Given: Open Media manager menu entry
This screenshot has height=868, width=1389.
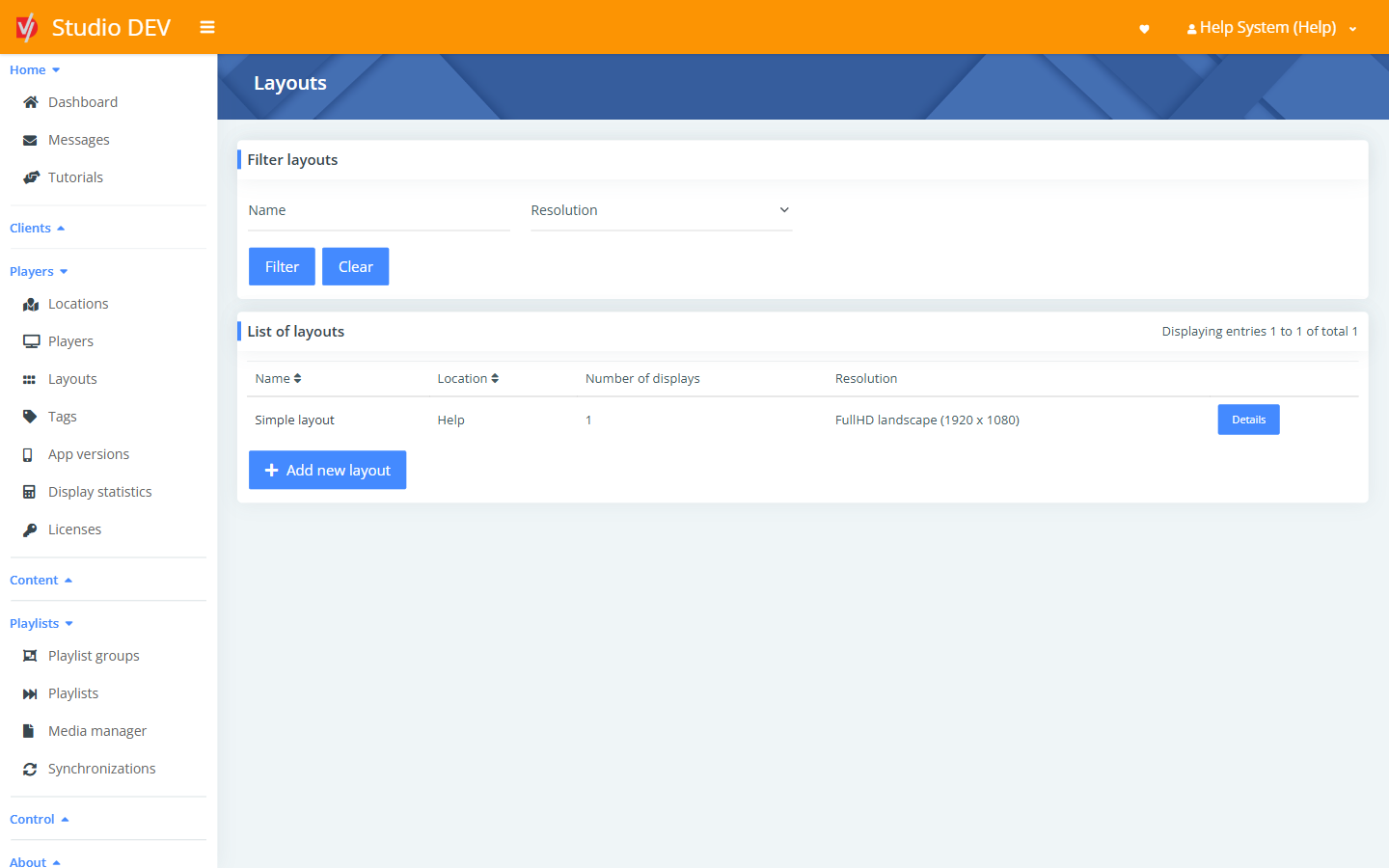Looking at the screenshot, I should coord(97,731).
